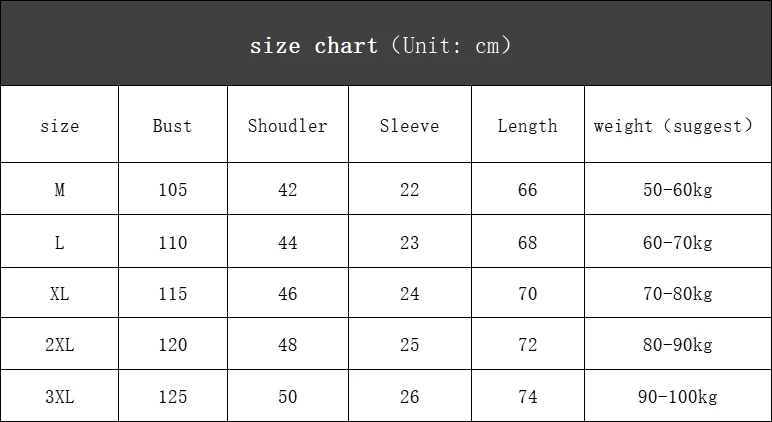Viewport: 772px width, 422px height.
Task: Click the 'Sleeve' column header
Action: [409, 126]
